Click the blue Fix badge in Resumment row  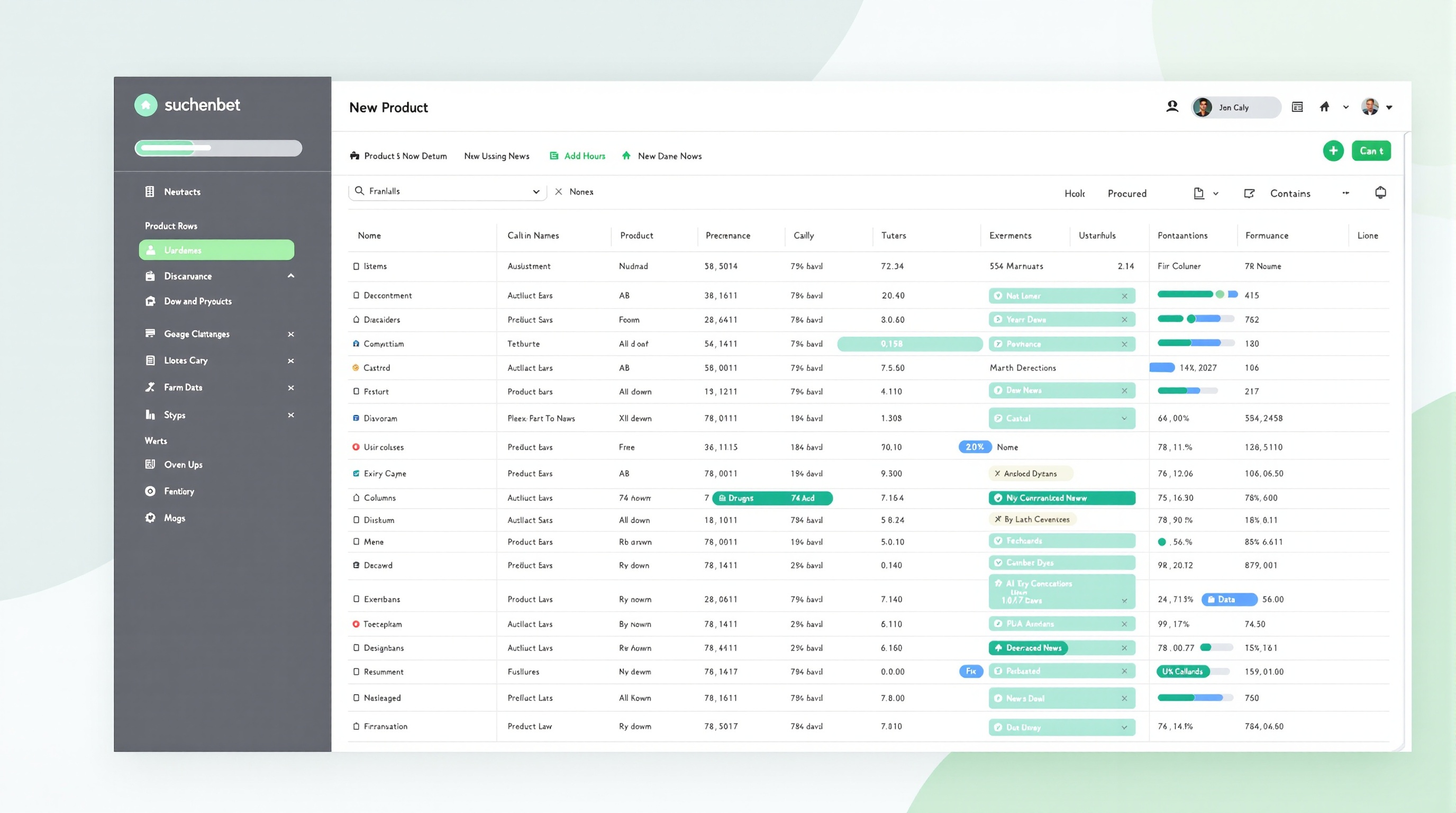971,671
